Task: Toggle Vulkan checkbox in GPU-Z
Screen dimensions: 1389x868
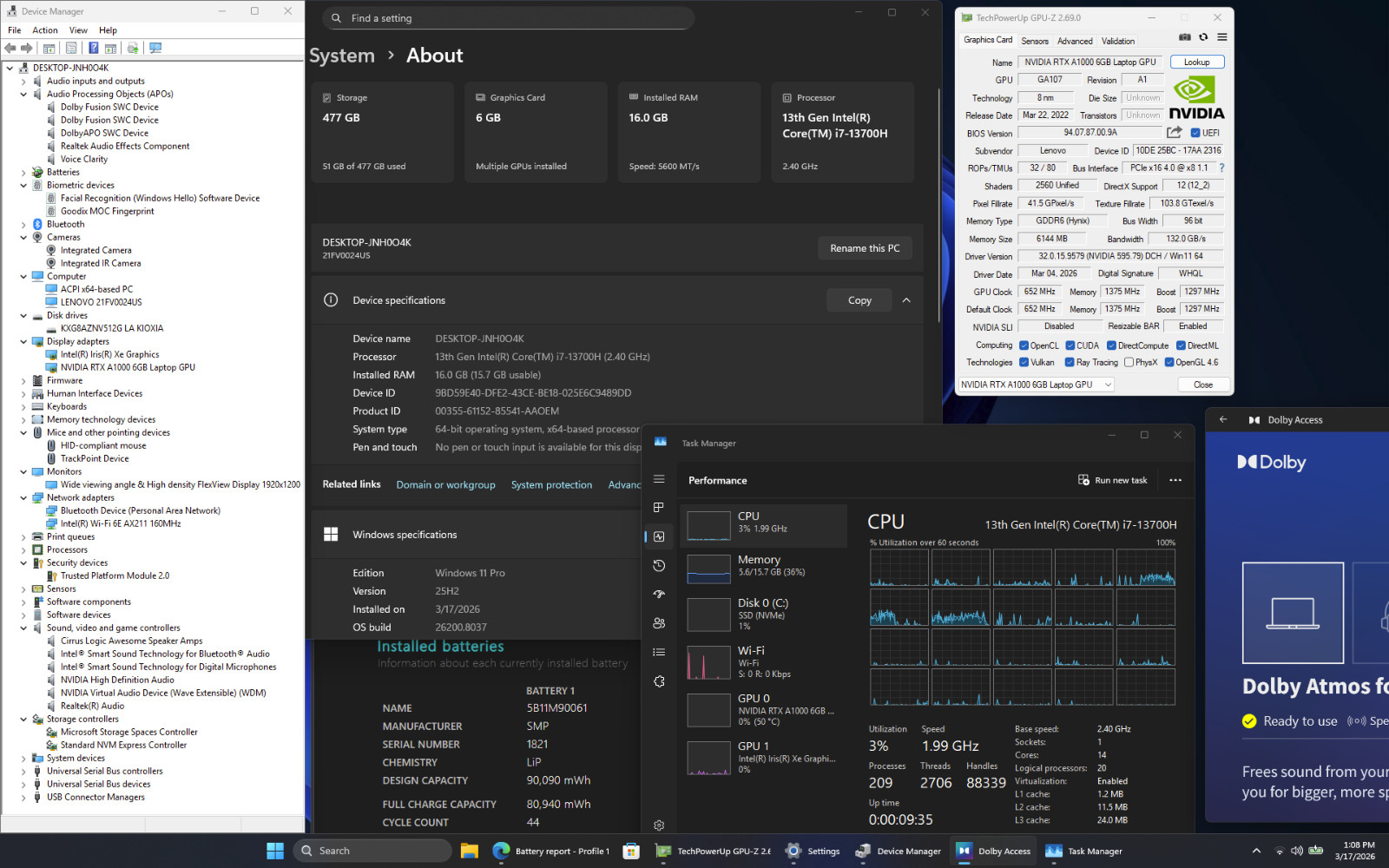Action: pos(1024,363)
